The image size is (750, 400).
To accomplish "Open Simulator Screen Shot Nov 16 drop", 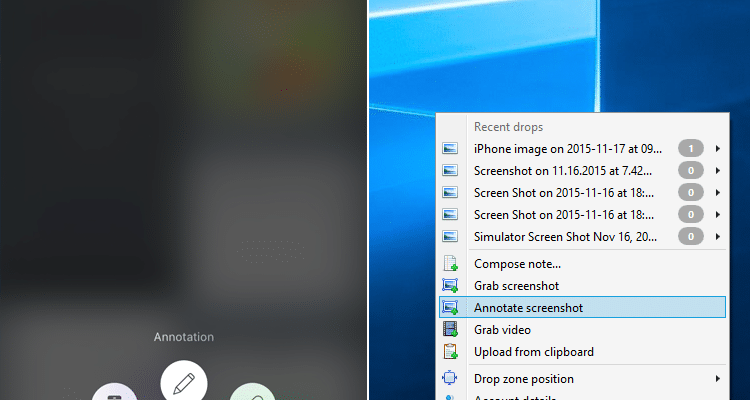I will point(582,237).
